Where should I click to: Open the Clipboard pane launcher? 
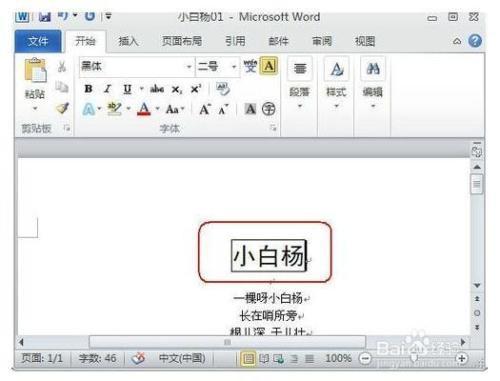pos(67,128)
